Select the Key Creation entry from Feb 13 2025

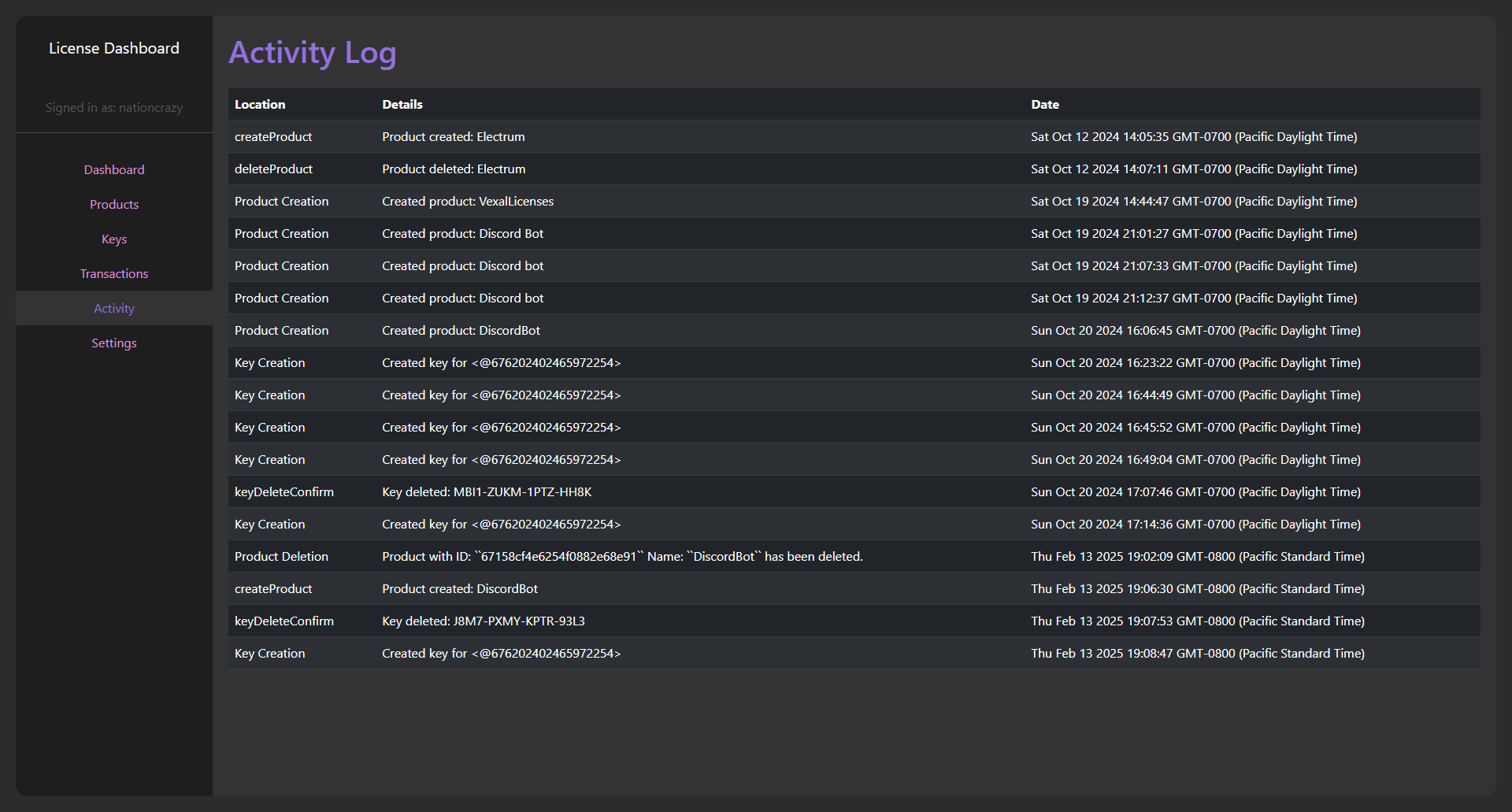click(269, 654)
